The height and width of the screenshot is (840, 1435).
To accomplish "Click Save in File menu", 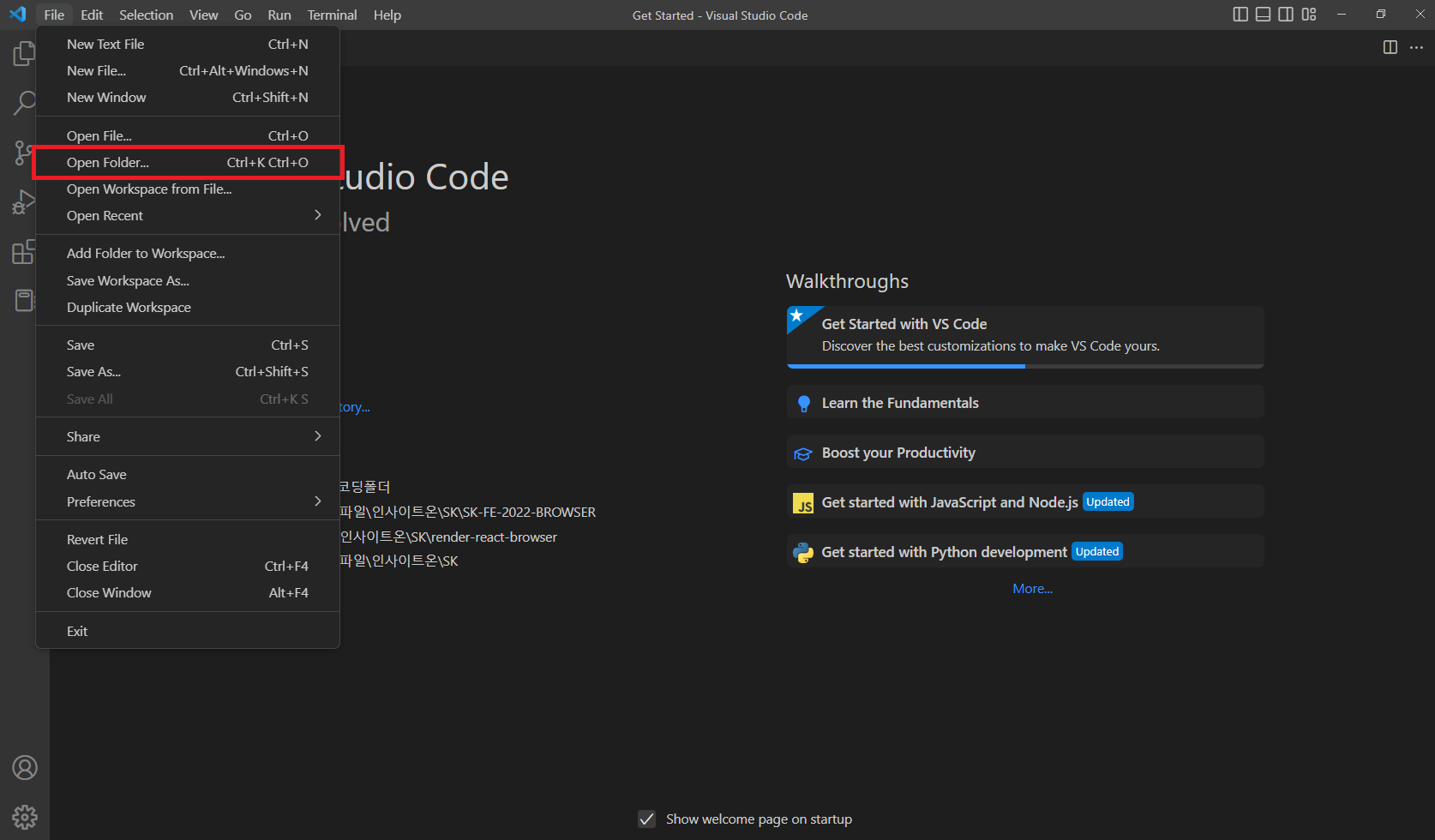I will [x=188, y=345].
